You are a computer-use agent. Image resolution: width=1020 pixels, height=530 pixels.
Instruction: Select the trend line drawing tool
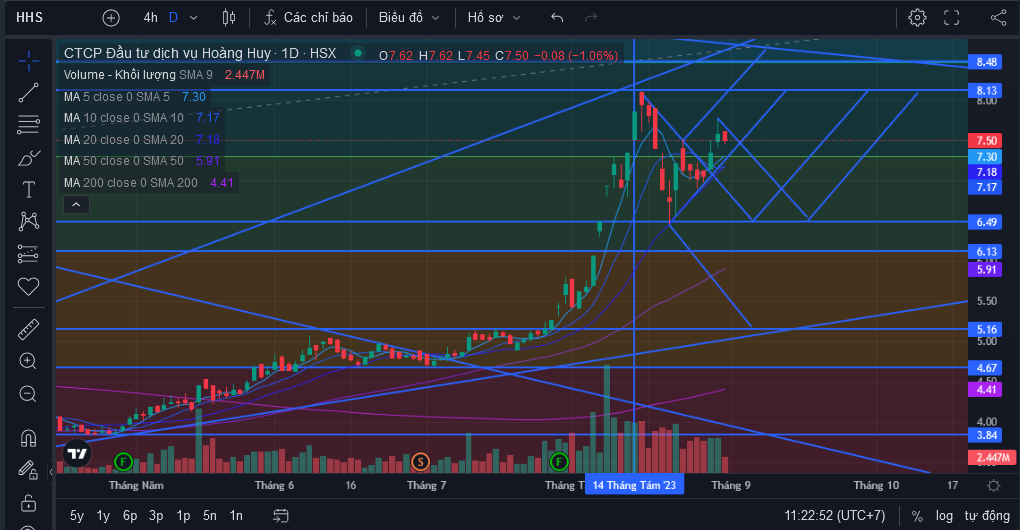(x=28, y=93)
